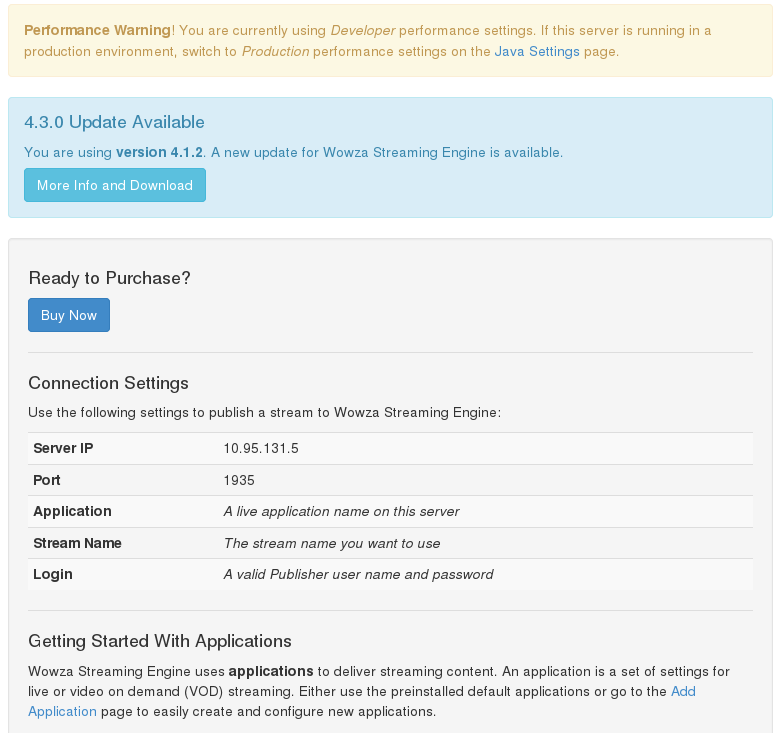The height and width of the screenshot is (733, 782).
Task: Click the Performance Warning bold text
Action: (x=98, y=30)
